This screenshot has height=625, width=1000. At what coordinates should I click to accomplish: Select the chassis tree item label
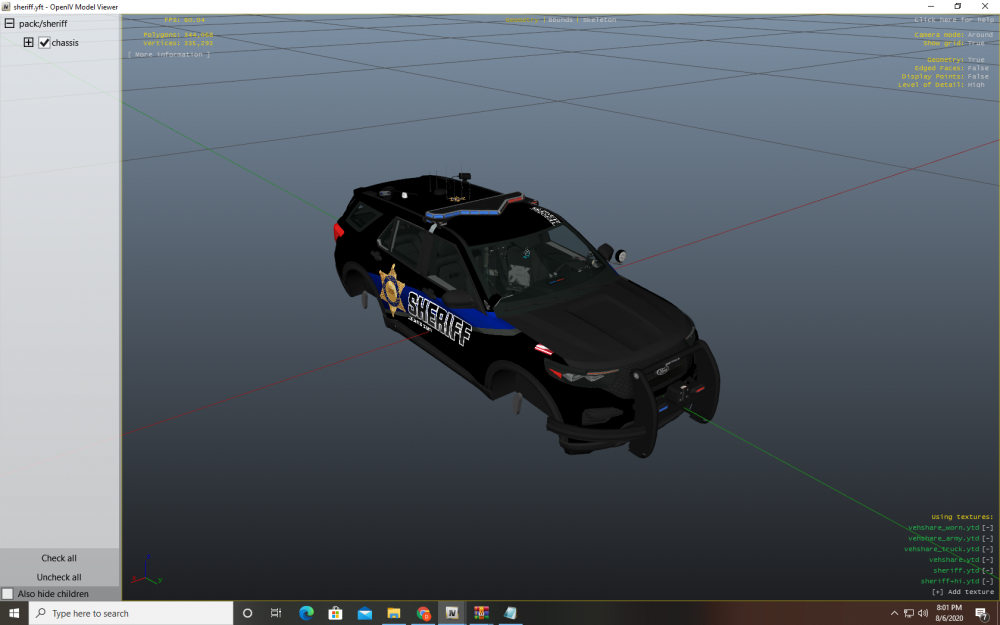click(65, 43)
